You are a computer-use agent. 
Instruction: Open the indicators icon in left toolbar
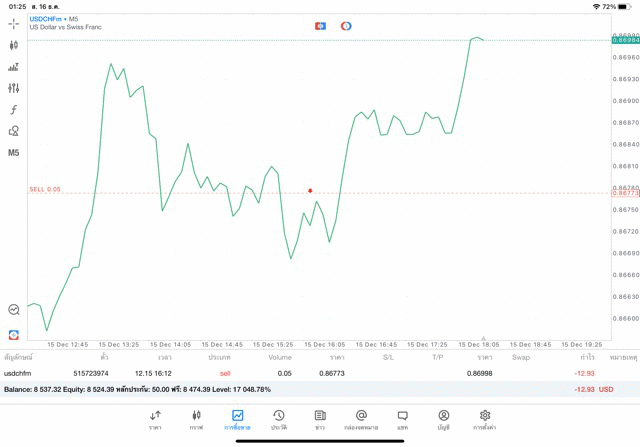tap(14, 67)
